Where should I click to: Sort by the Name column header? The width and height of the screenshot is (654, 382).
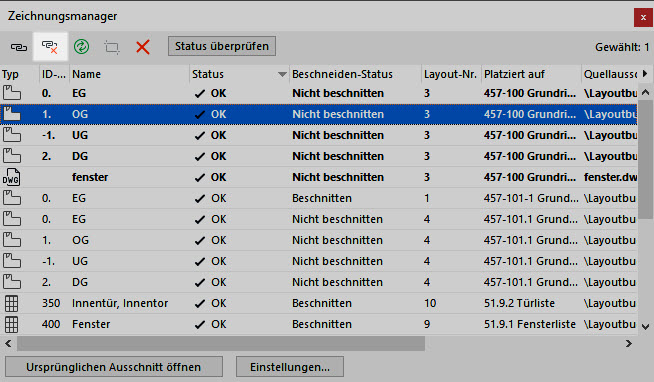pos(86,74)
